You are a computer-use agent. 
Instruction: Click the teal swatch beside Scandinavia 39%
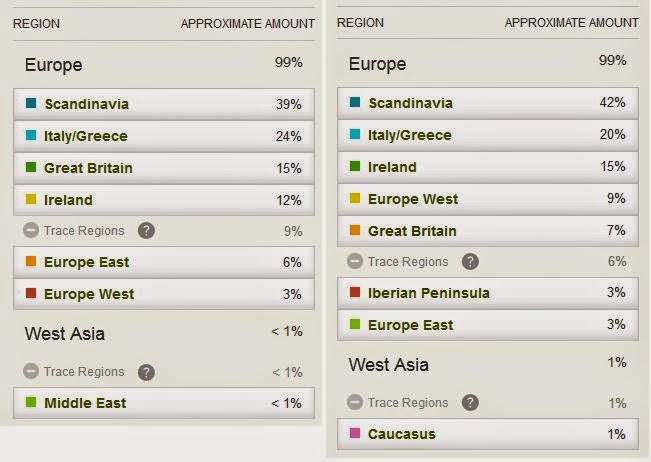31,104
